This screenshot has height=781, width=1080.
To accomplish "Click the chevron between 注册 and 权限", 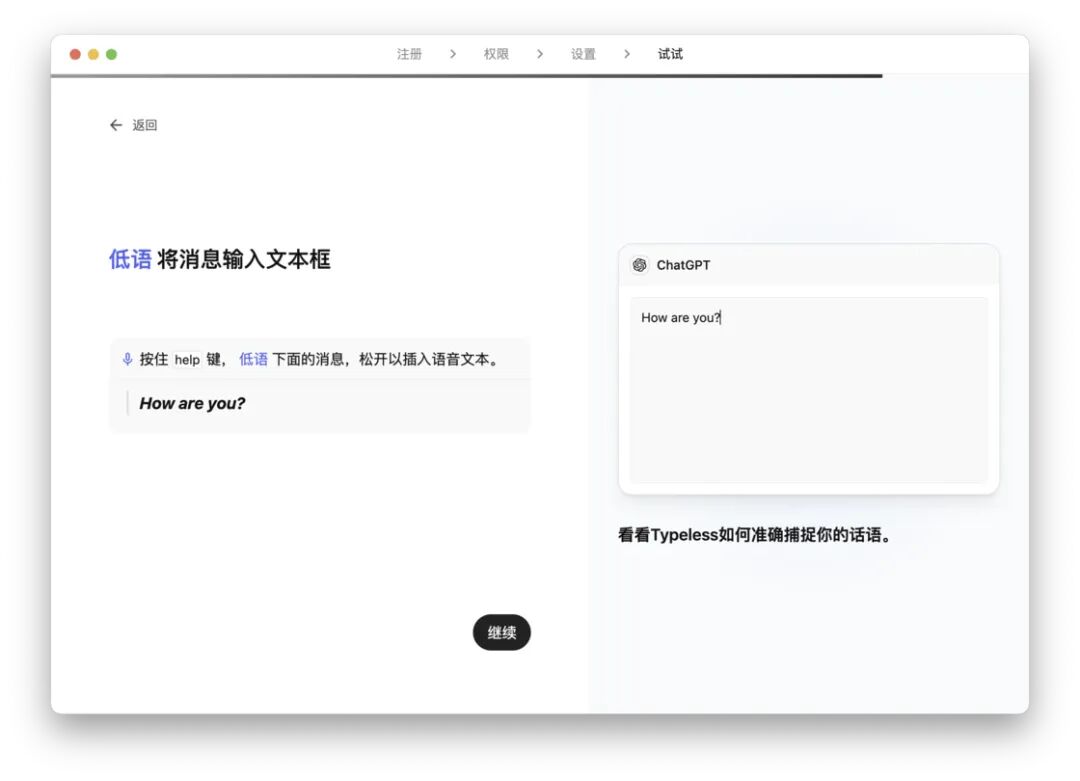I will pos(453,54).
